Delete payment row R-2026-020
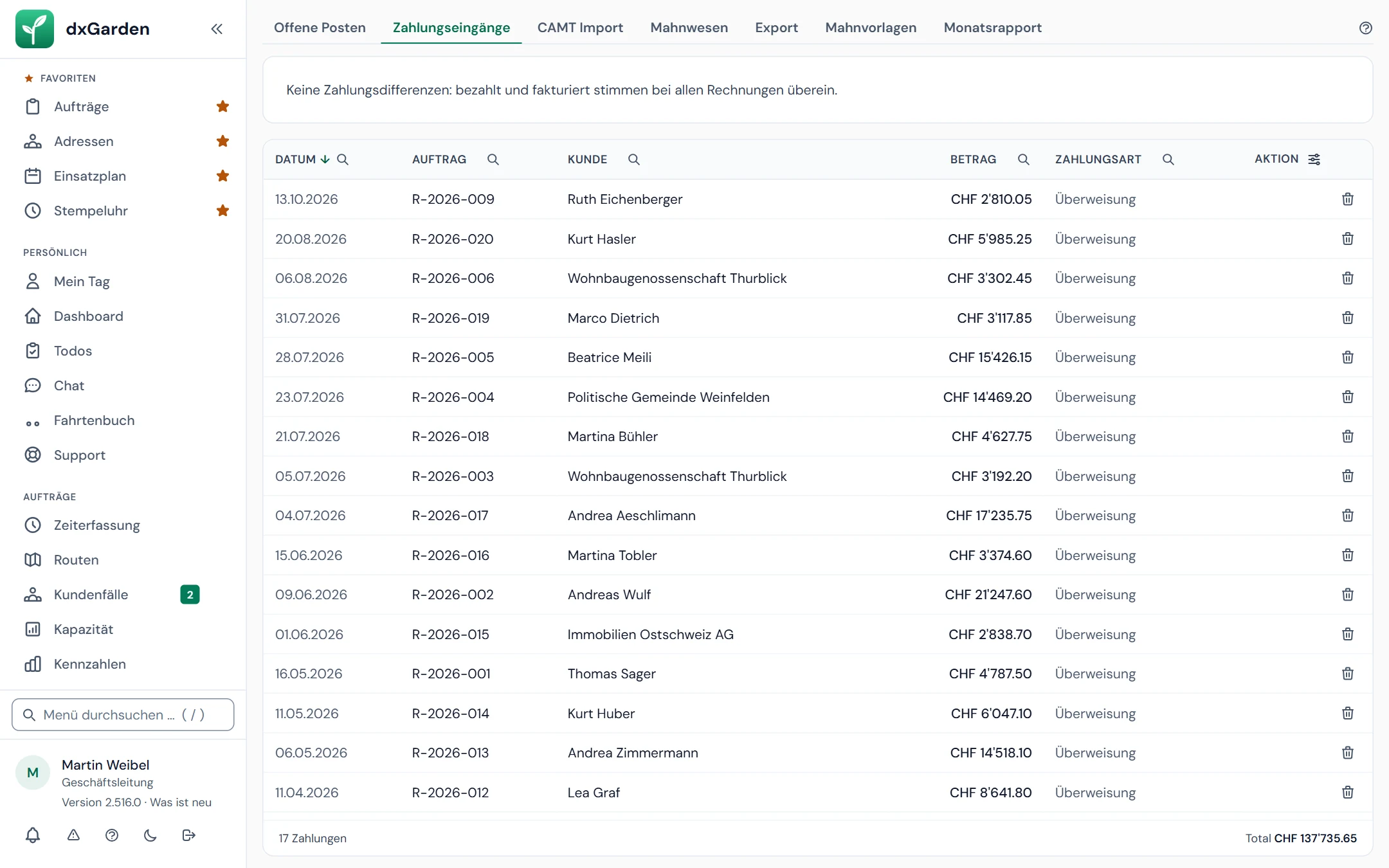Screen dimensions: 1389x868 (1348, 239)
